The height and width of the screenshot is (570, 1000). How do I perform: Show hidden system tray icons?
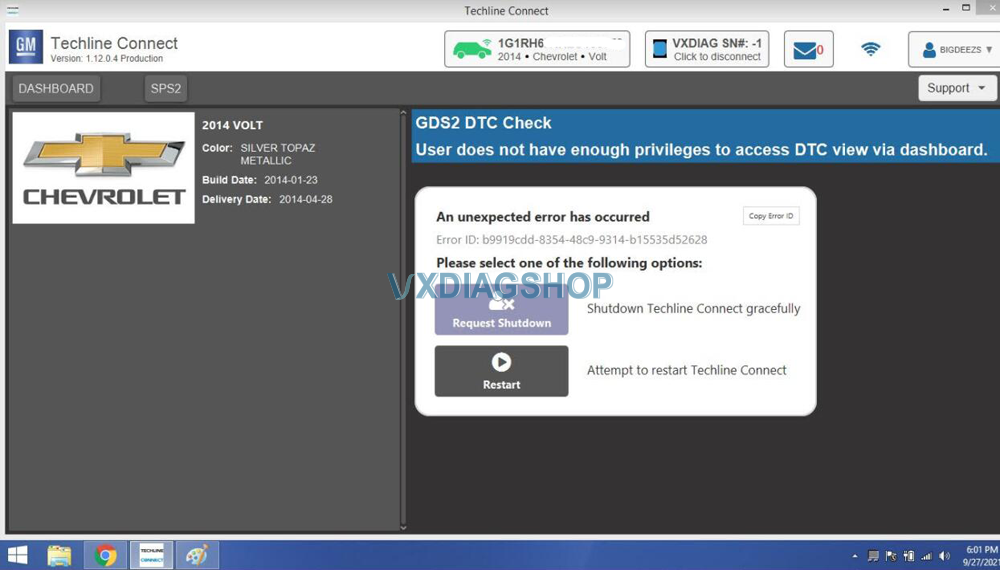point(855,557)
